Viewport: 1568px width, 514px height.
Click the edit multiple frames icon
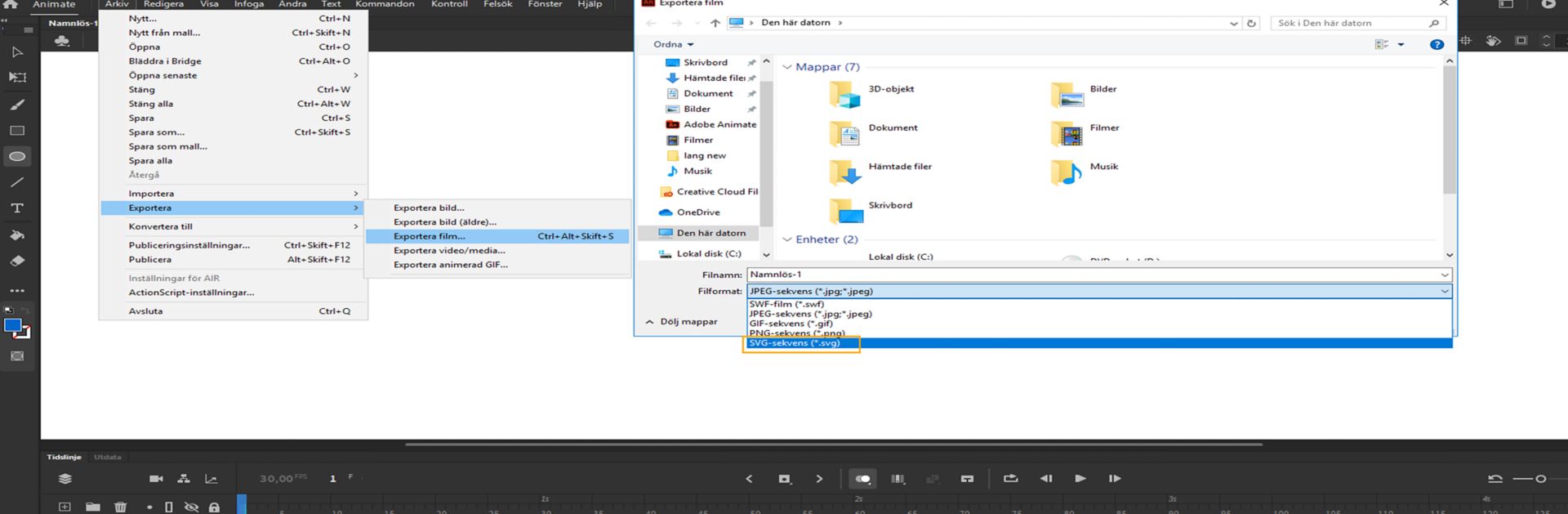tap(898, 479)
